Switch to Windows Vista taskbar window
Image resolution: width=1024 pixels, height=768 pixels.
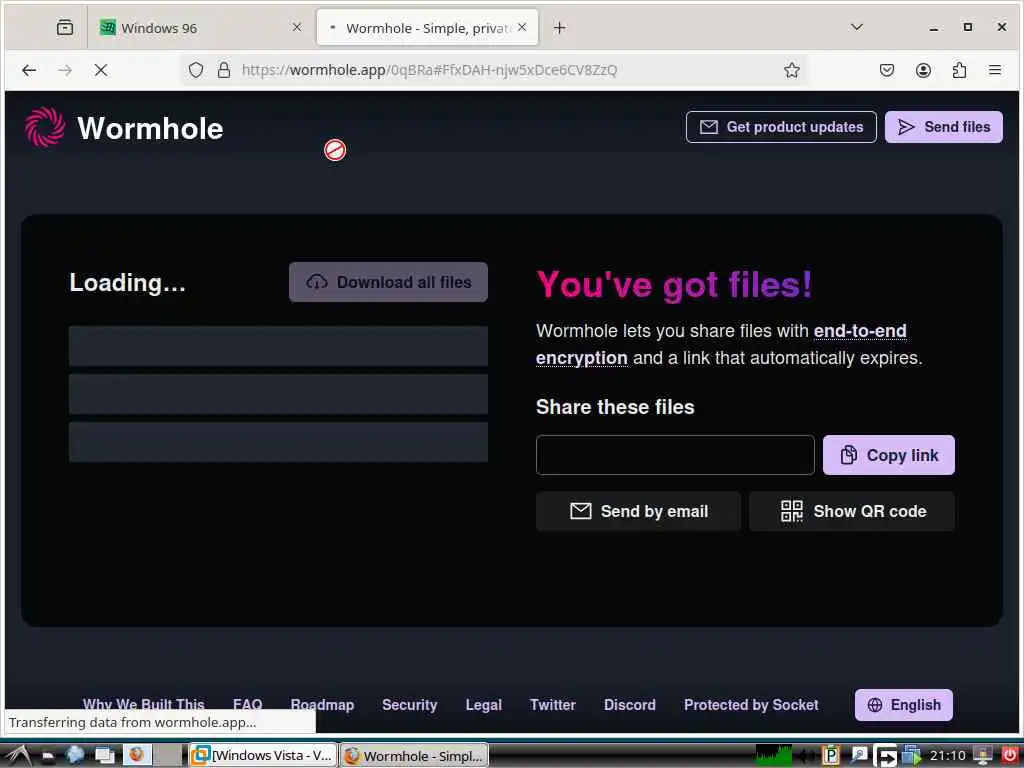[263, 756]
